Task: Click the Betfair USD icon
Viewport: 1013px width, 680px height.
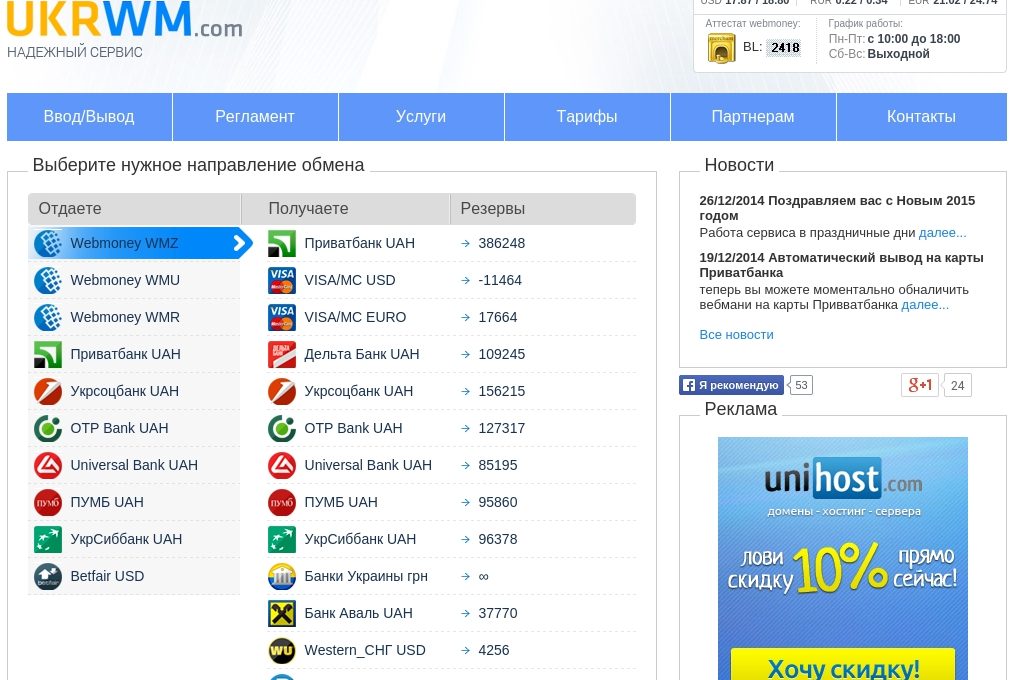Action: pos(48,576)
